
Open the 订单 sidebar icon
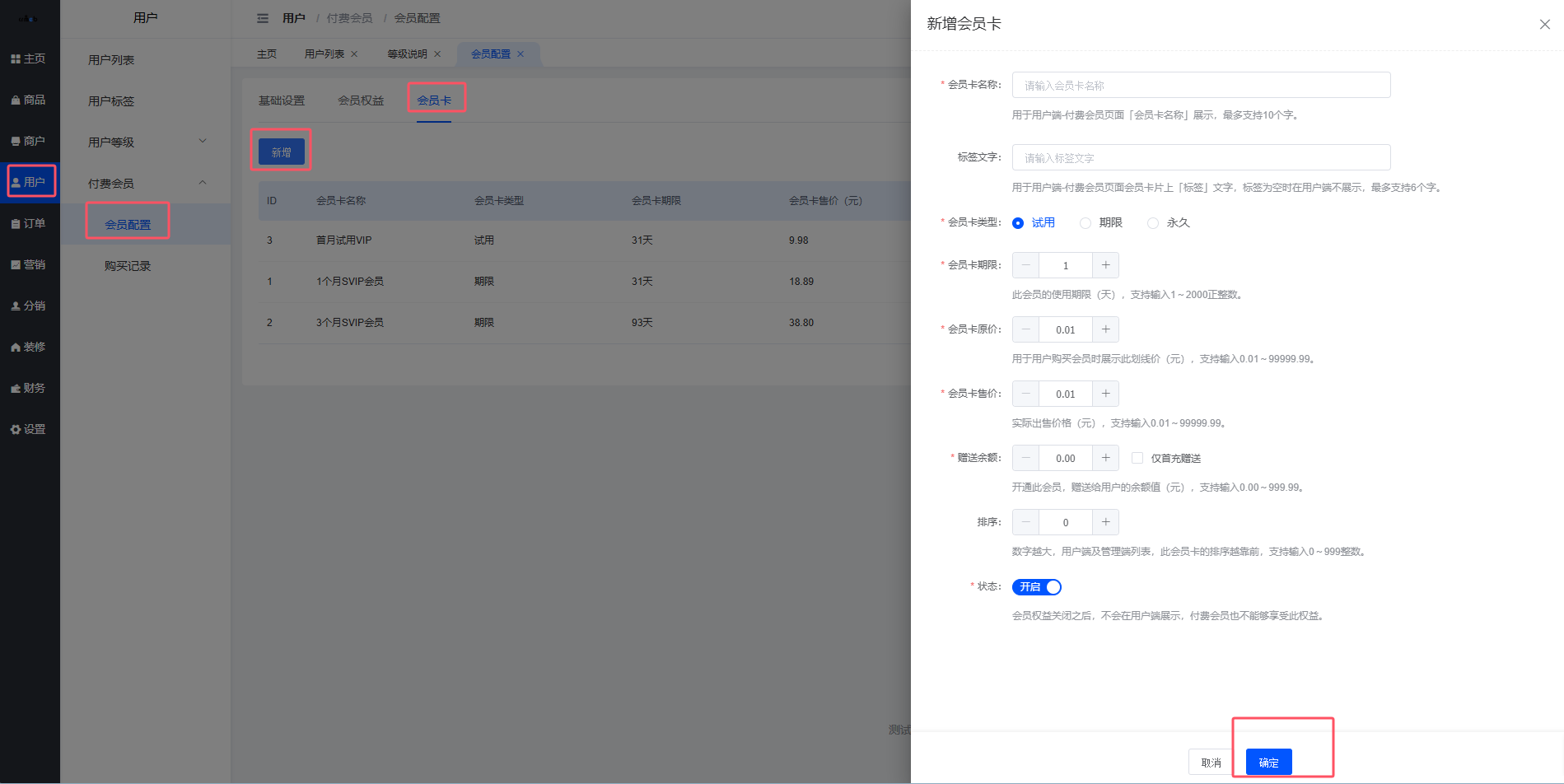[30, 222]
